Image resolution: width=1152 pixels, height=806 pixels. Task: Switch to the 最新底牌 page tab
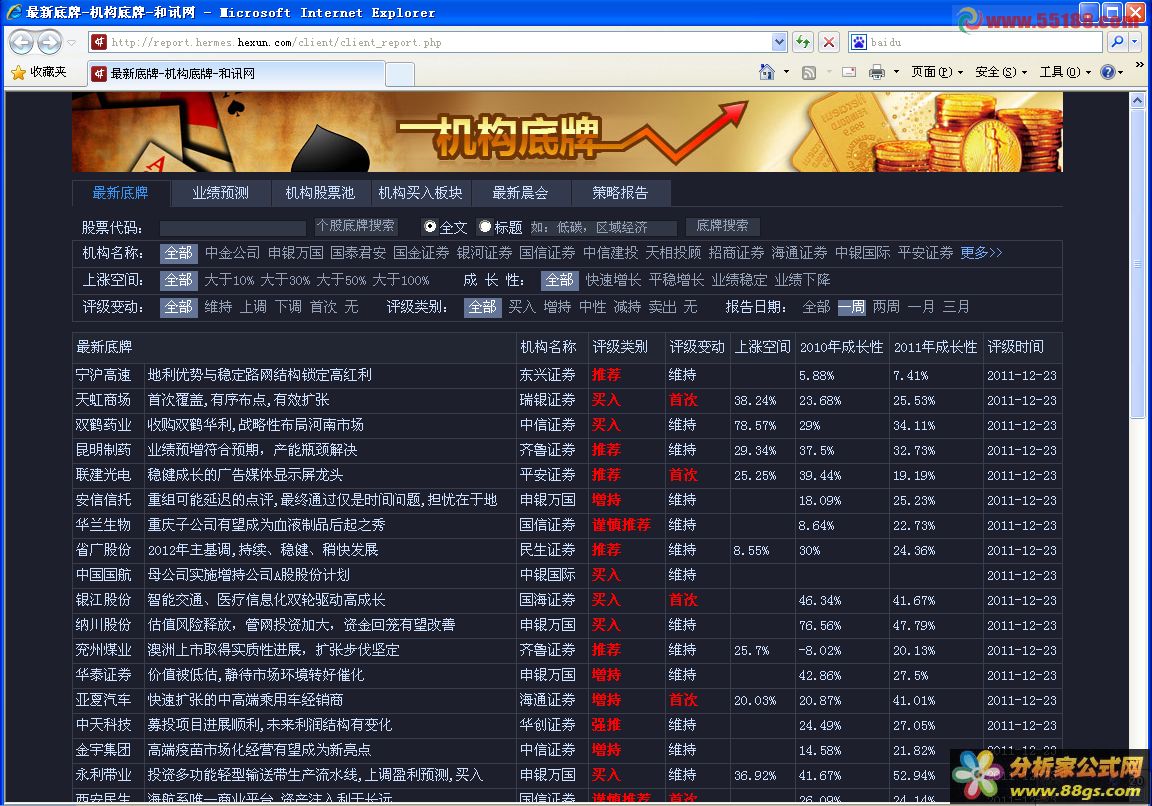click(x=120, y=193)
